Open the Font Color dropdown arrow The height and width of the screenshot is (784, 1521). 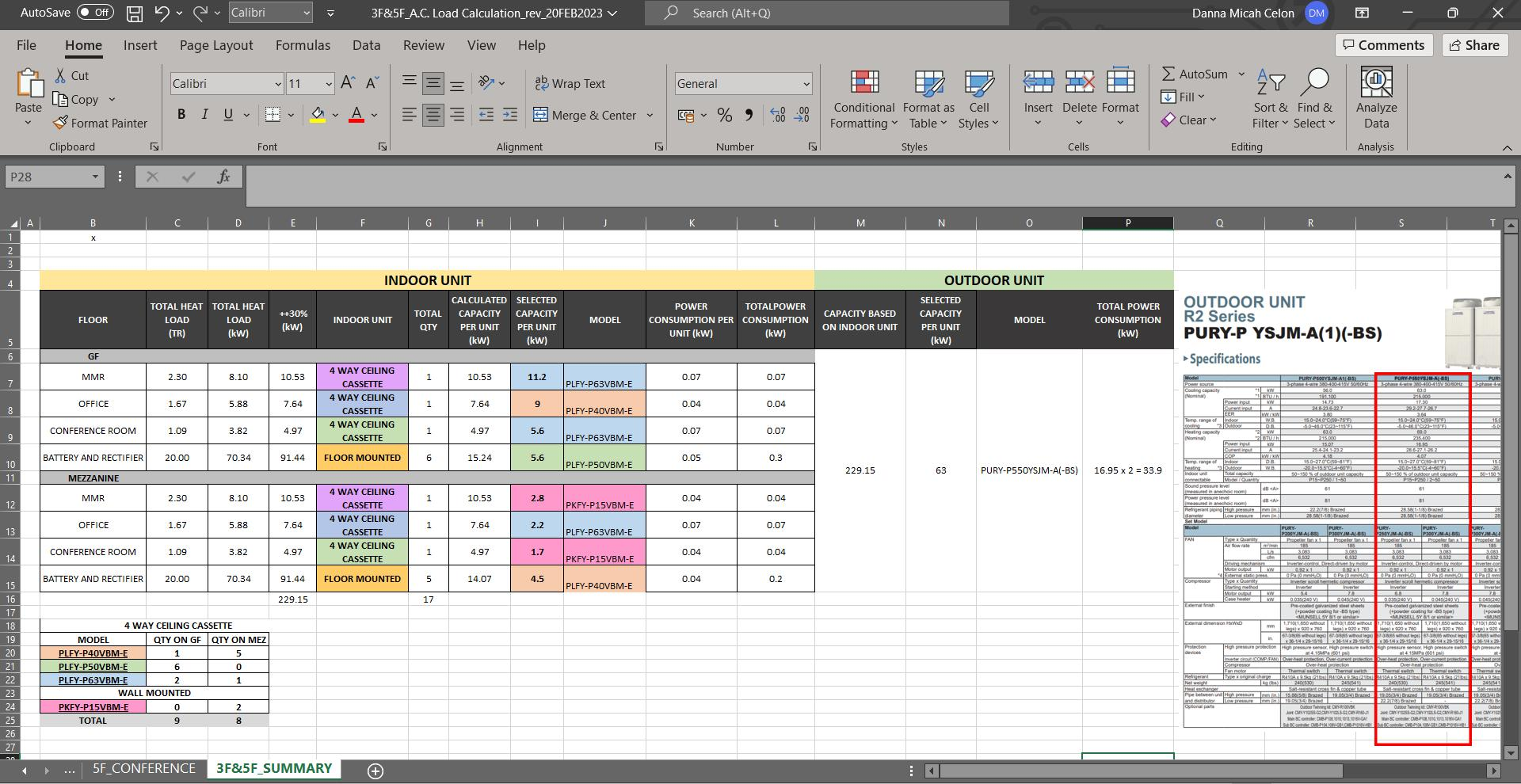pos(375,116)
